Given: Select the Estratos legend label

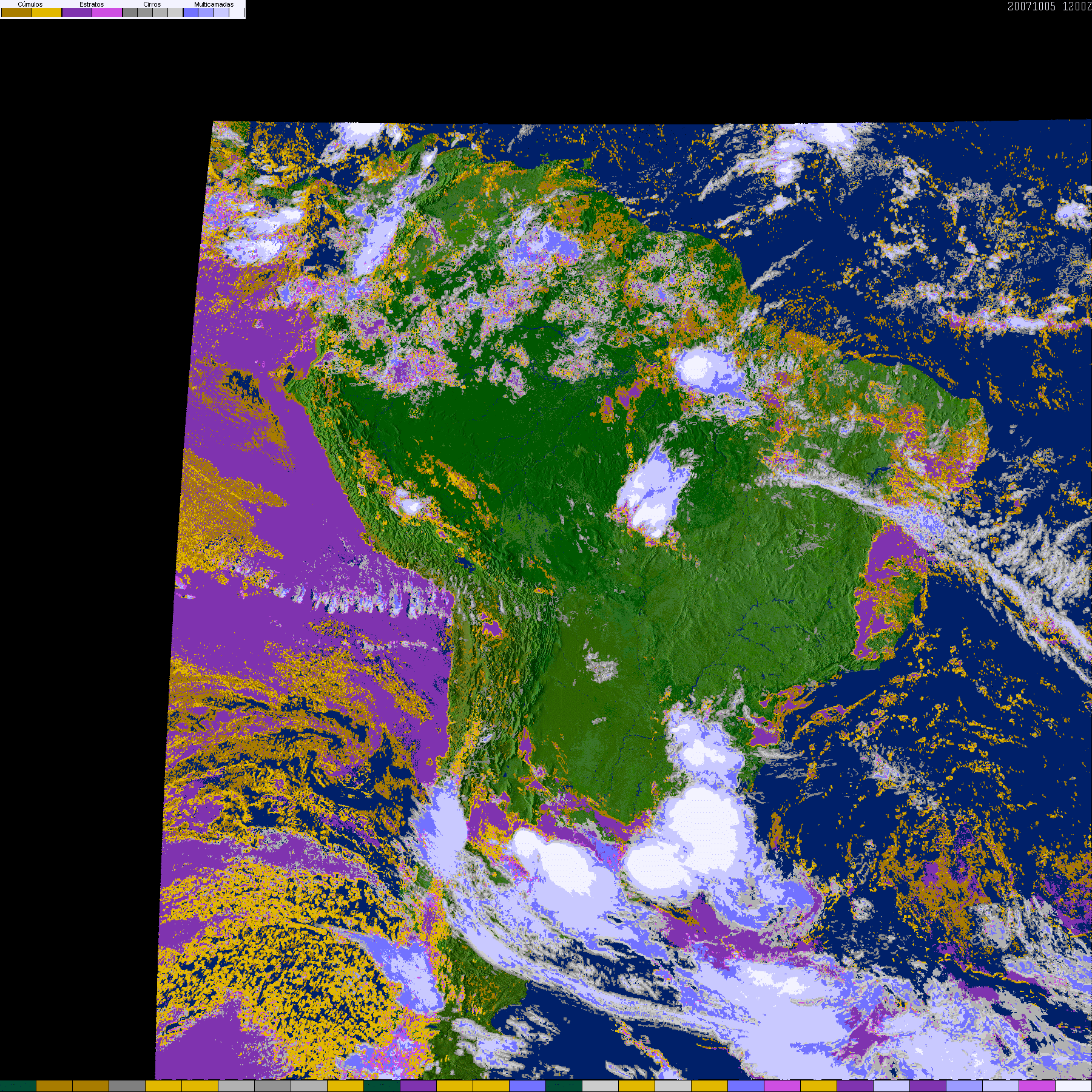Looking at the screenshot, I should pos(92,4).
